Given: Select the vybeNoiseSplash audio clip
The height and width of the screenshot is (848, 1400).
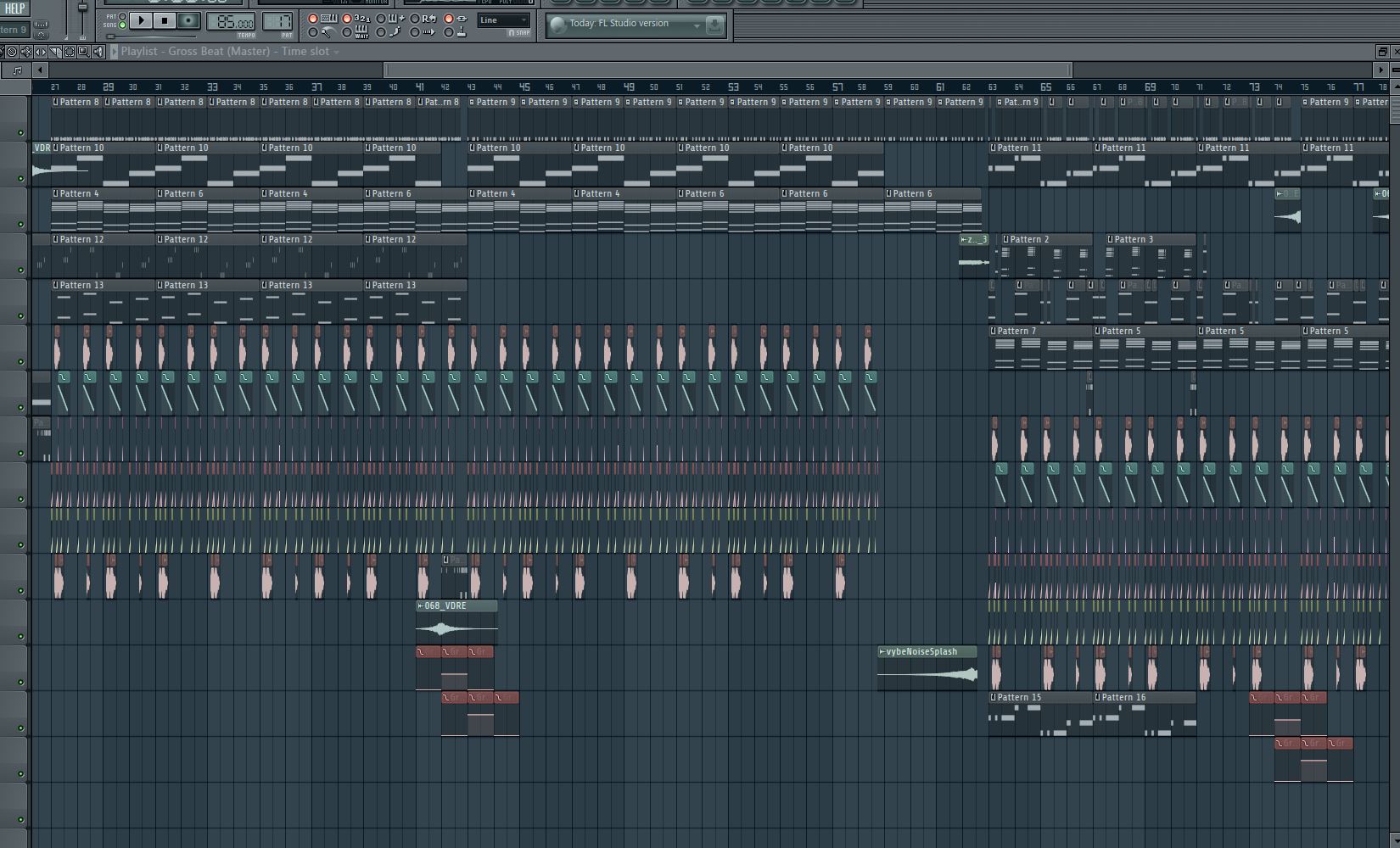Looking at the screenshot, I should [x=927, y=668].
